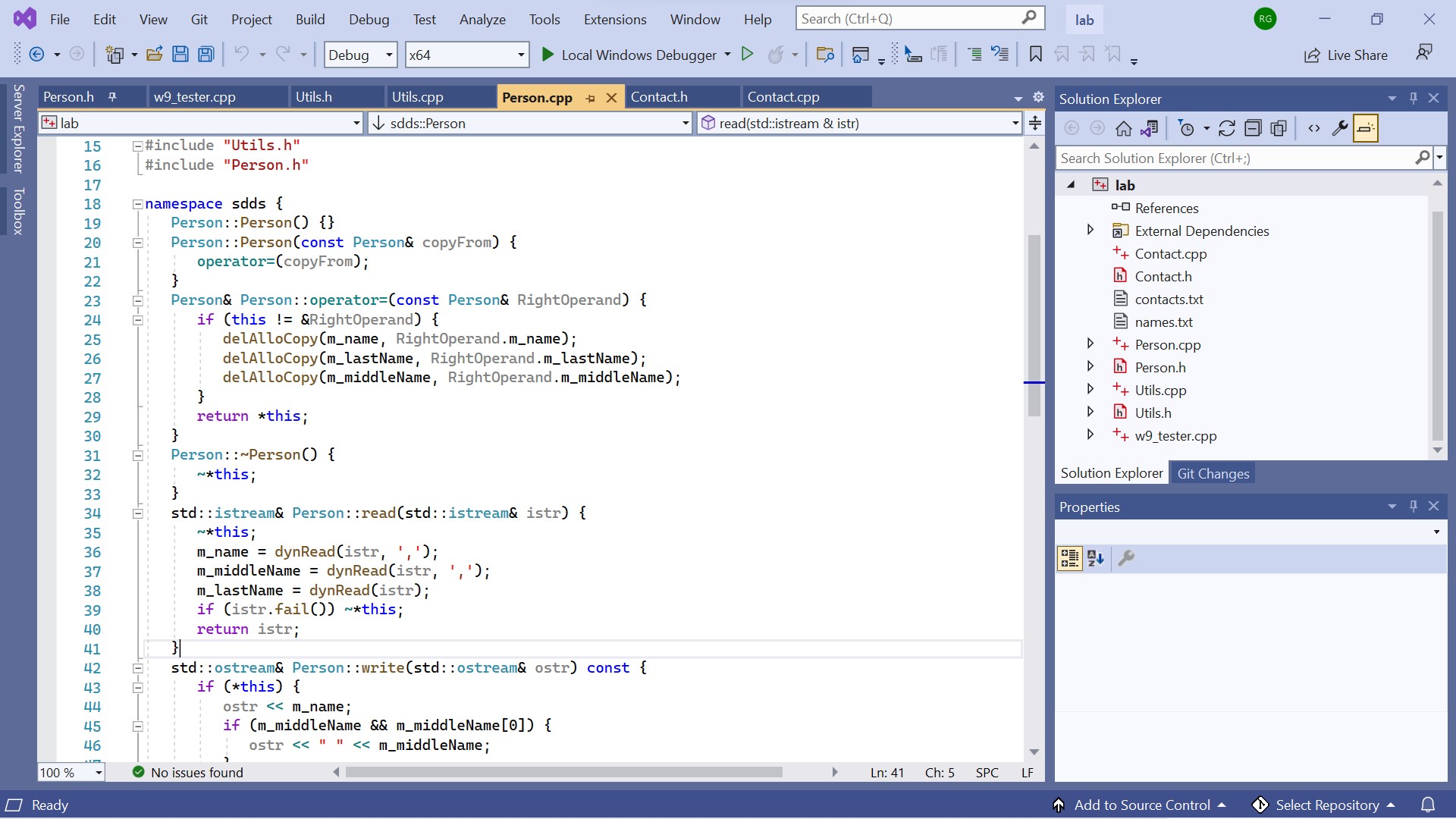Expand the Person.cpp tree node
This screenshot has width=1456, height=819.
pos(1090,344)
